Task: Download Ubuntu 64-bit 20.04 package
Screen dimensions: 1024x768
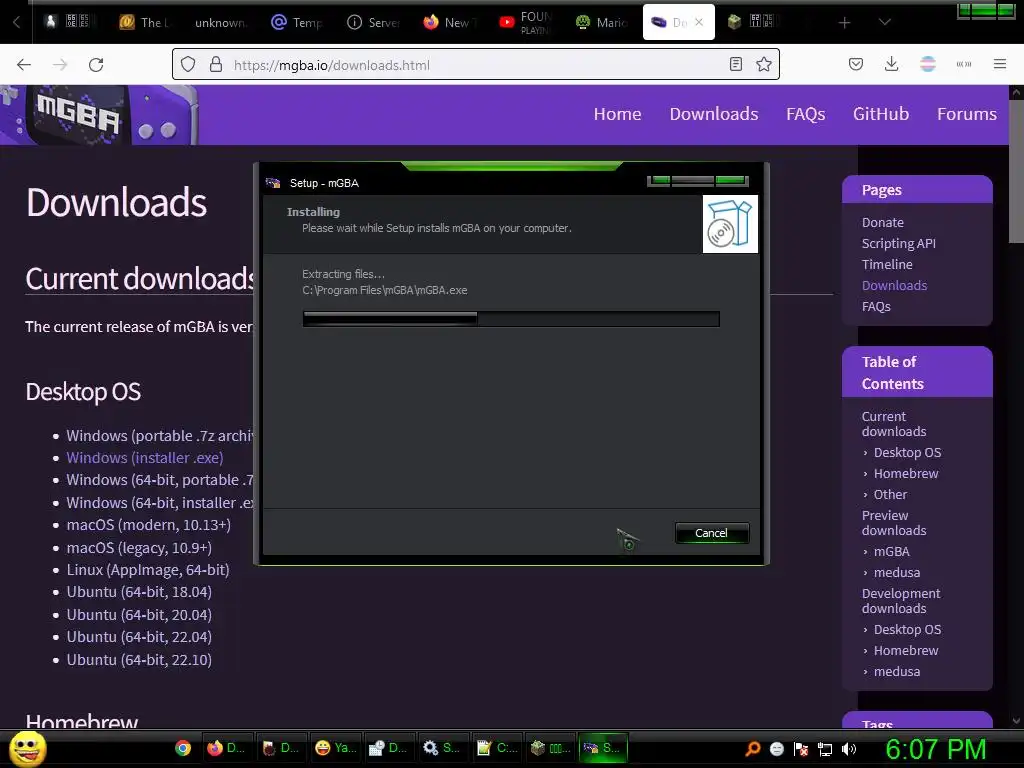Action: (x=138, y=615)
